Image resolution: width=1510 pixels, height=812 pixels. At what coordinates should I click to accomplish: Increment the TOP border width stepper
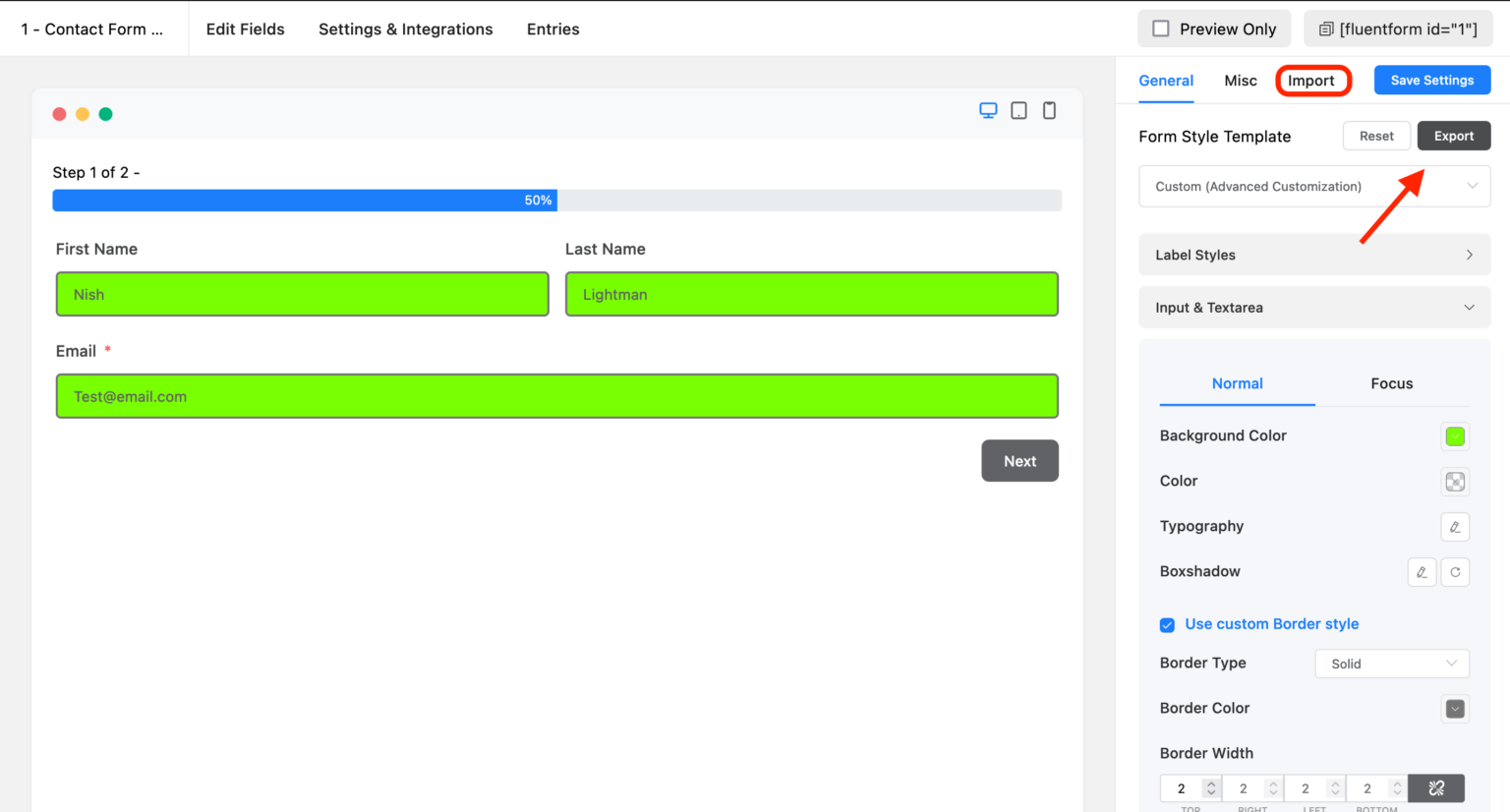coord(1210,783)
